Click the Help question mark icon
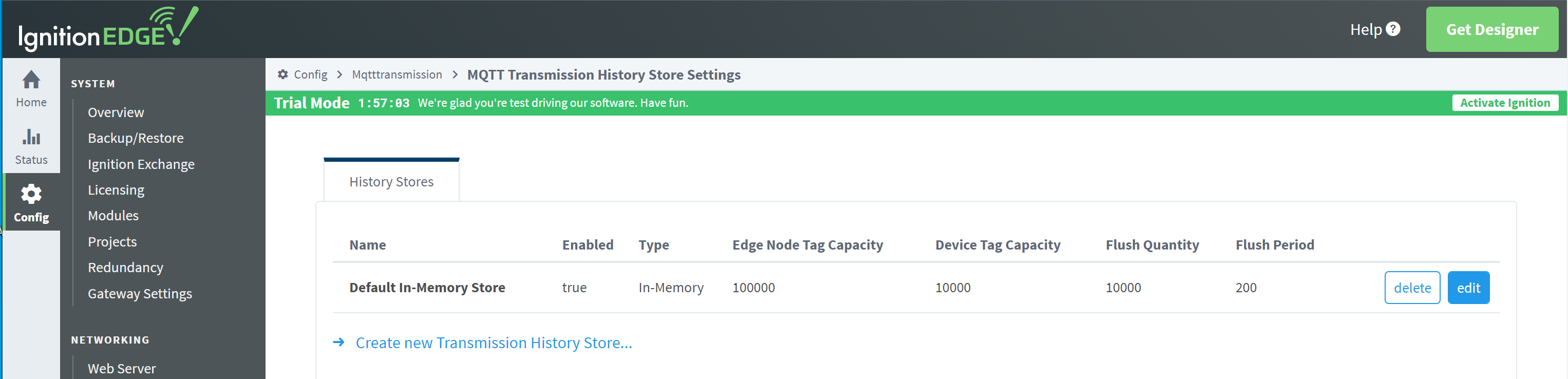This screenshot has width=1568, height=379. (1393, 29)
